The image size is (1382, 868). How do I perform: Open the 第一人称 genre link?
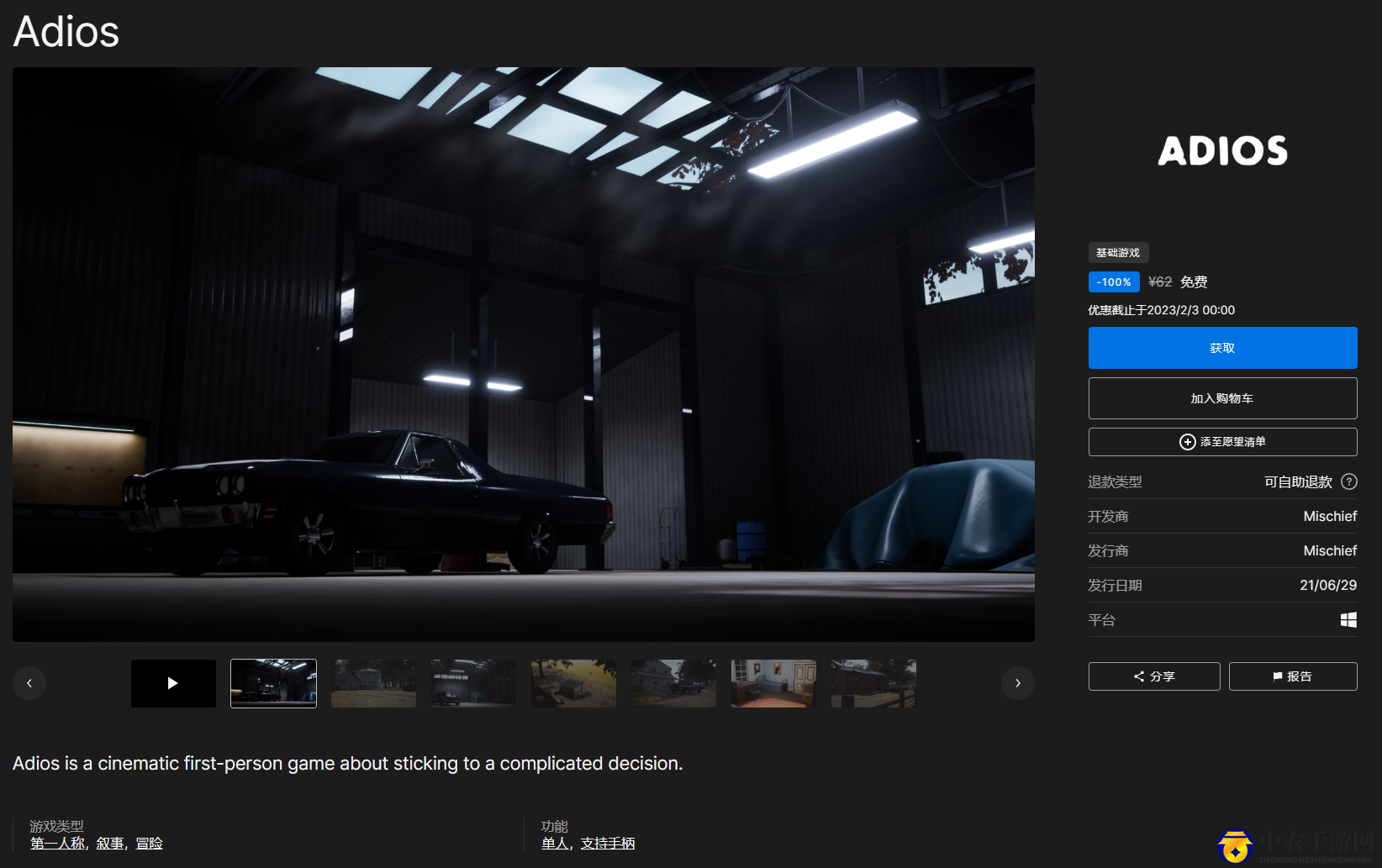click(x=57, y=844)
